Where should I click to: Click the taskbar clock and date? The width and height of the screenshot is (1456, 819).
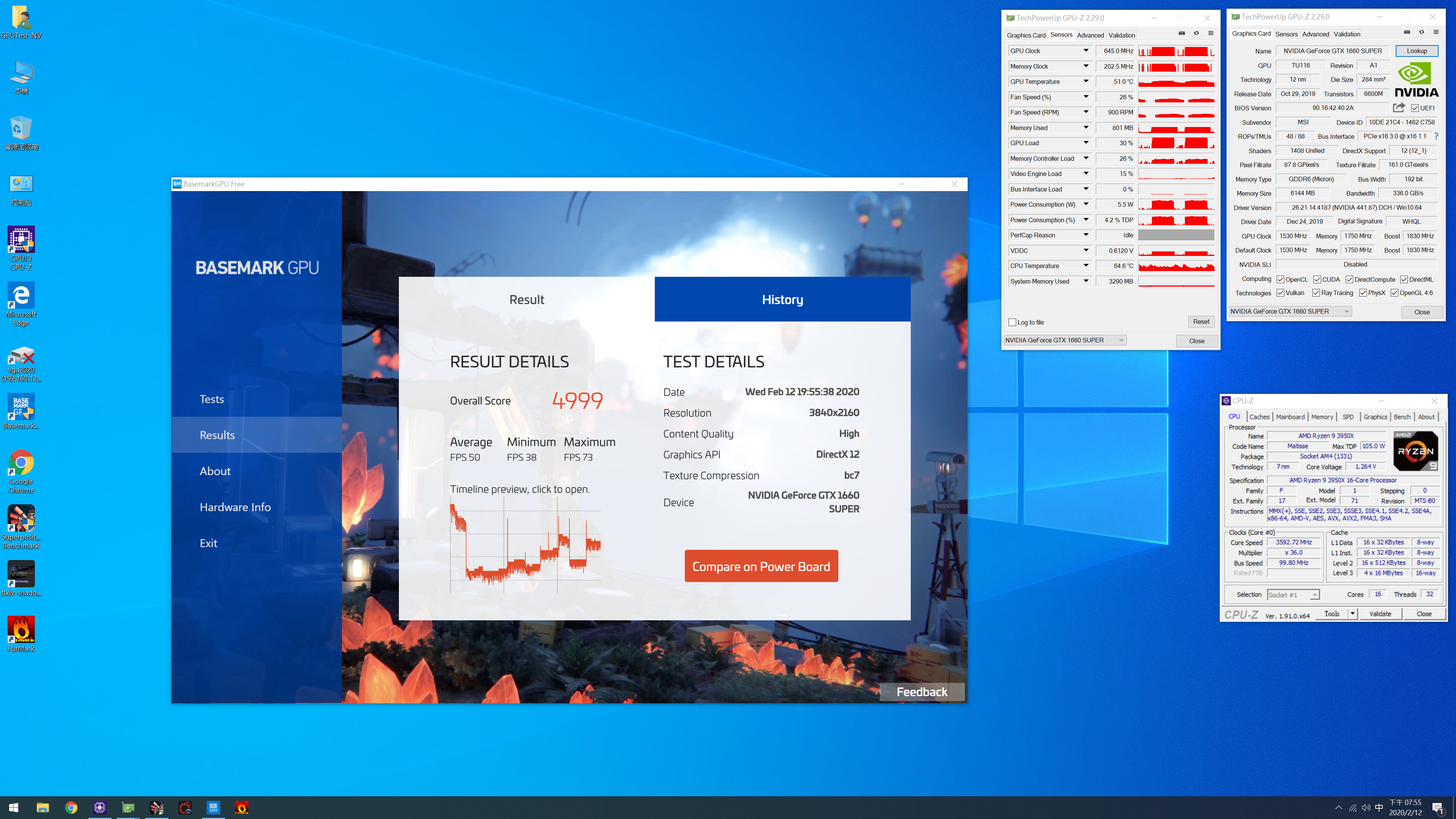(x=1405, y=807)
